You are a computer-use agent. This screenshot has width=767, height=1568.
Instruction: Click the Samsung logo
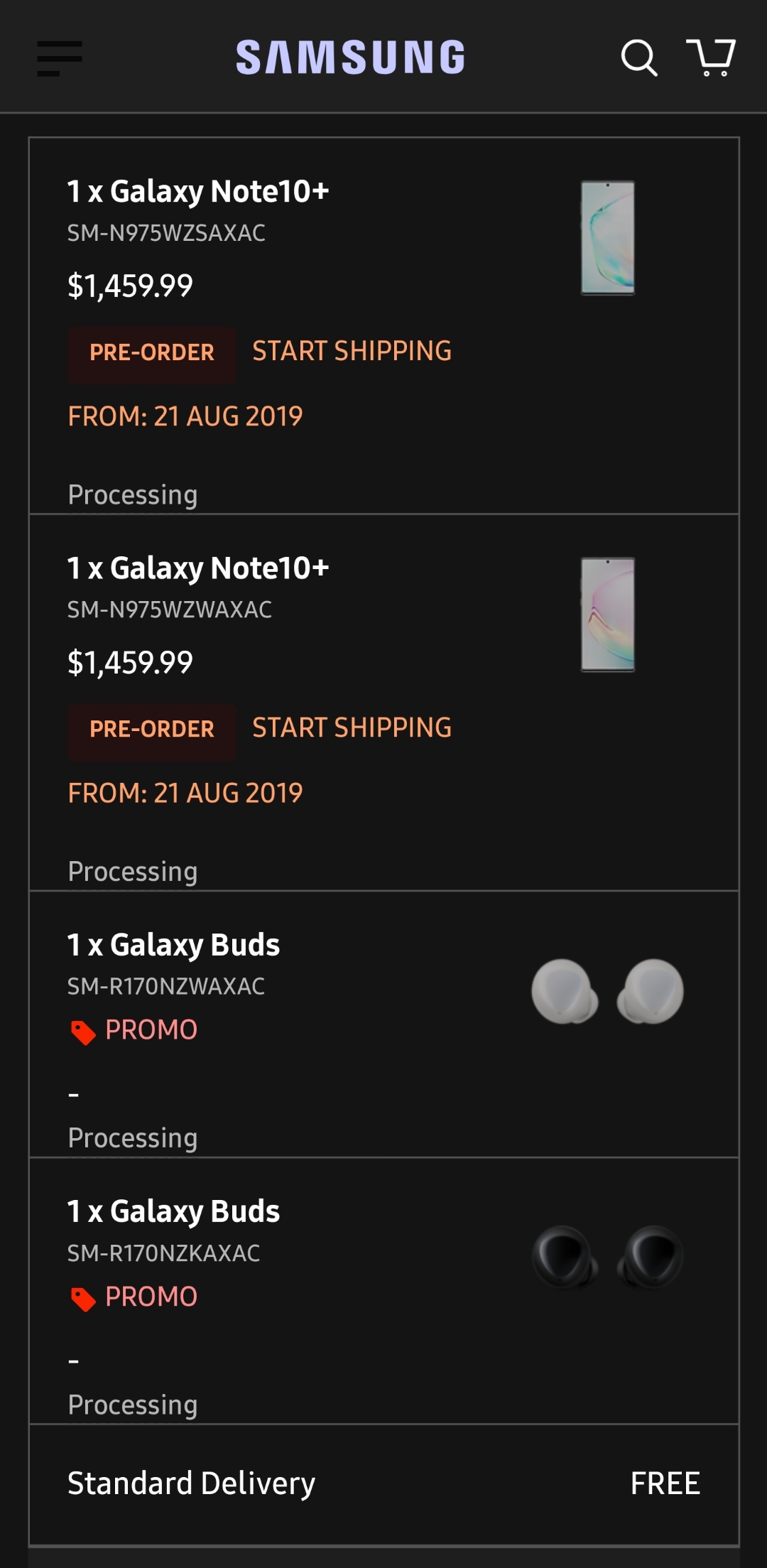351,58
